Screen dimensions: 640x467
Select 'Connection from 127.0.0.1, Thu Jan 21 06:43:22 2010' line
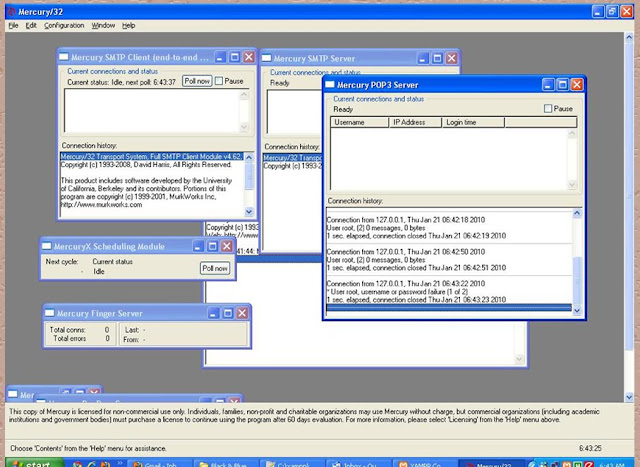(406, 283)
